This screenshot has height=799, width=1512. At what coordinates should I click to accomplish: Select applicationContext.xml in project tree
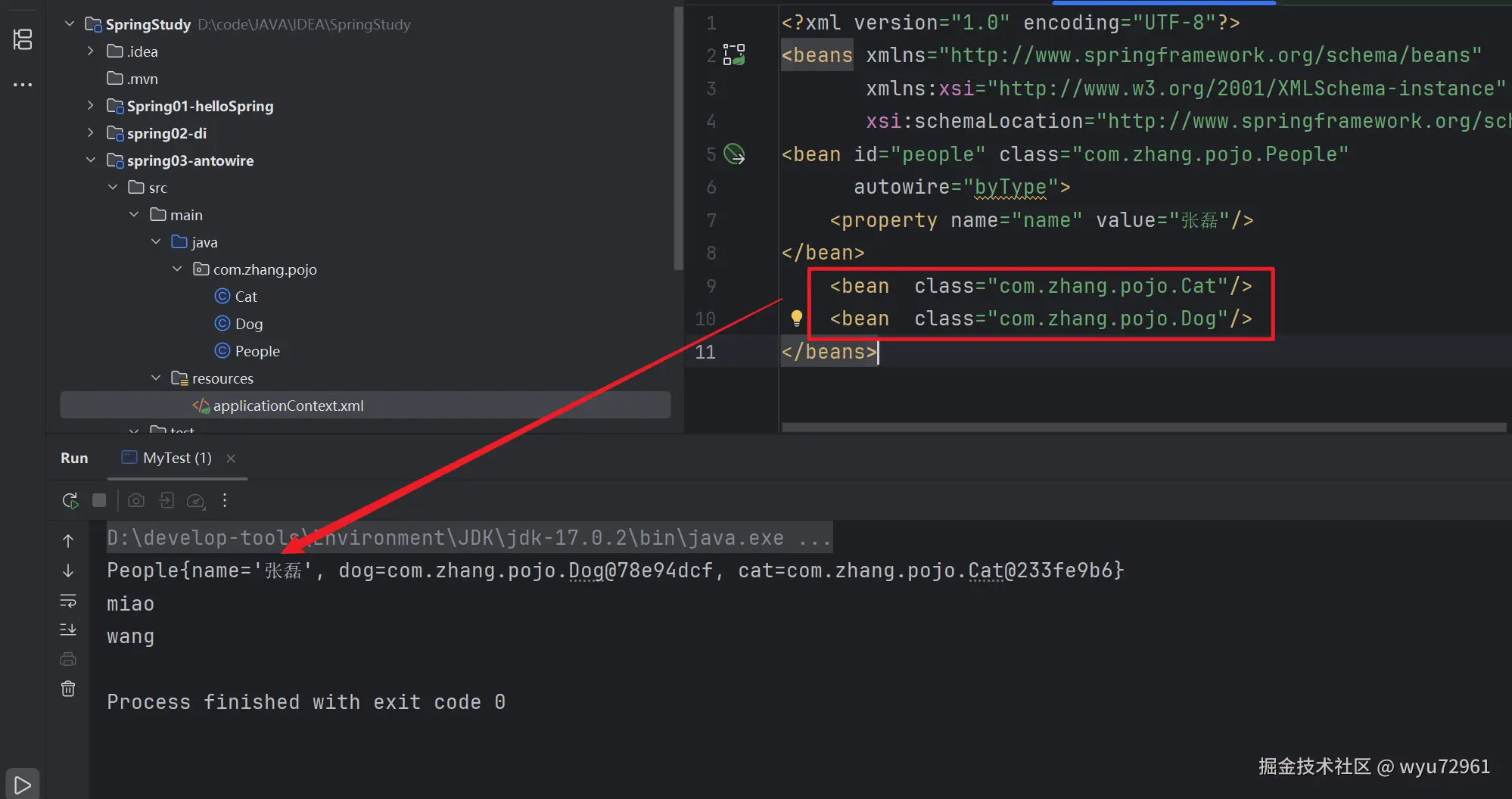(x=366, y=406)
